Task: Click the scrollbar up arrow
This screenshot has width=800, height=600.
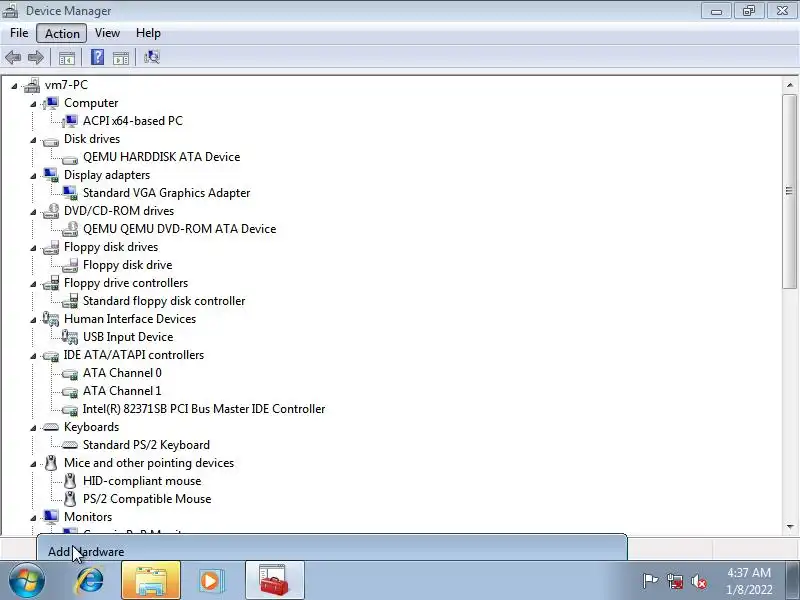Action: pyautogui.click(x=789, y=85)
